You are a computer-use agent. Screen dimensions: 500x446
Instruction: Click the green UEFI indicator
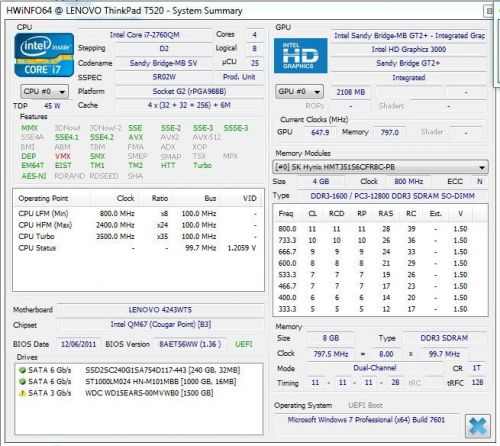point(244,344)
